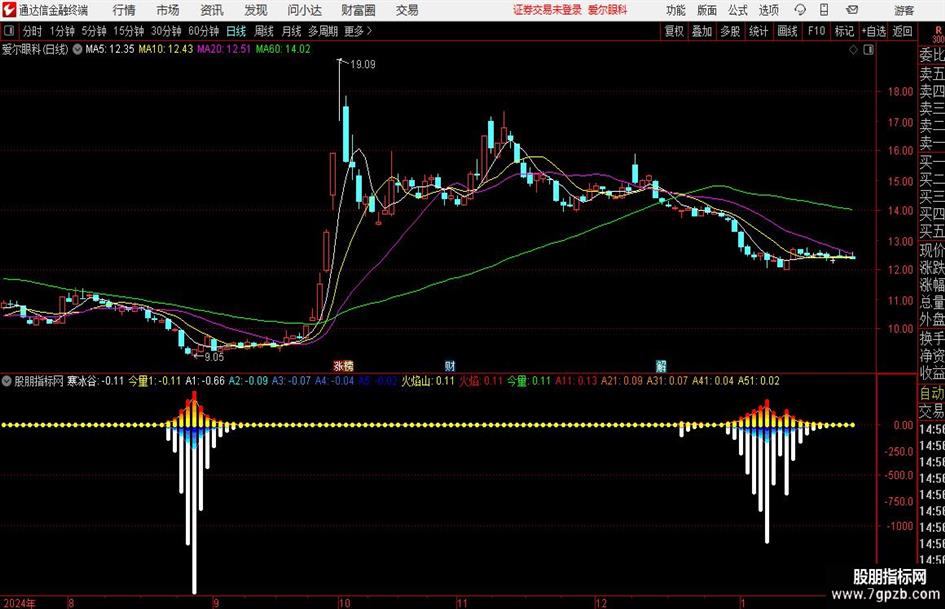
Task: Click the 画线 drawing tools button
Action: (x=787, y=31)
